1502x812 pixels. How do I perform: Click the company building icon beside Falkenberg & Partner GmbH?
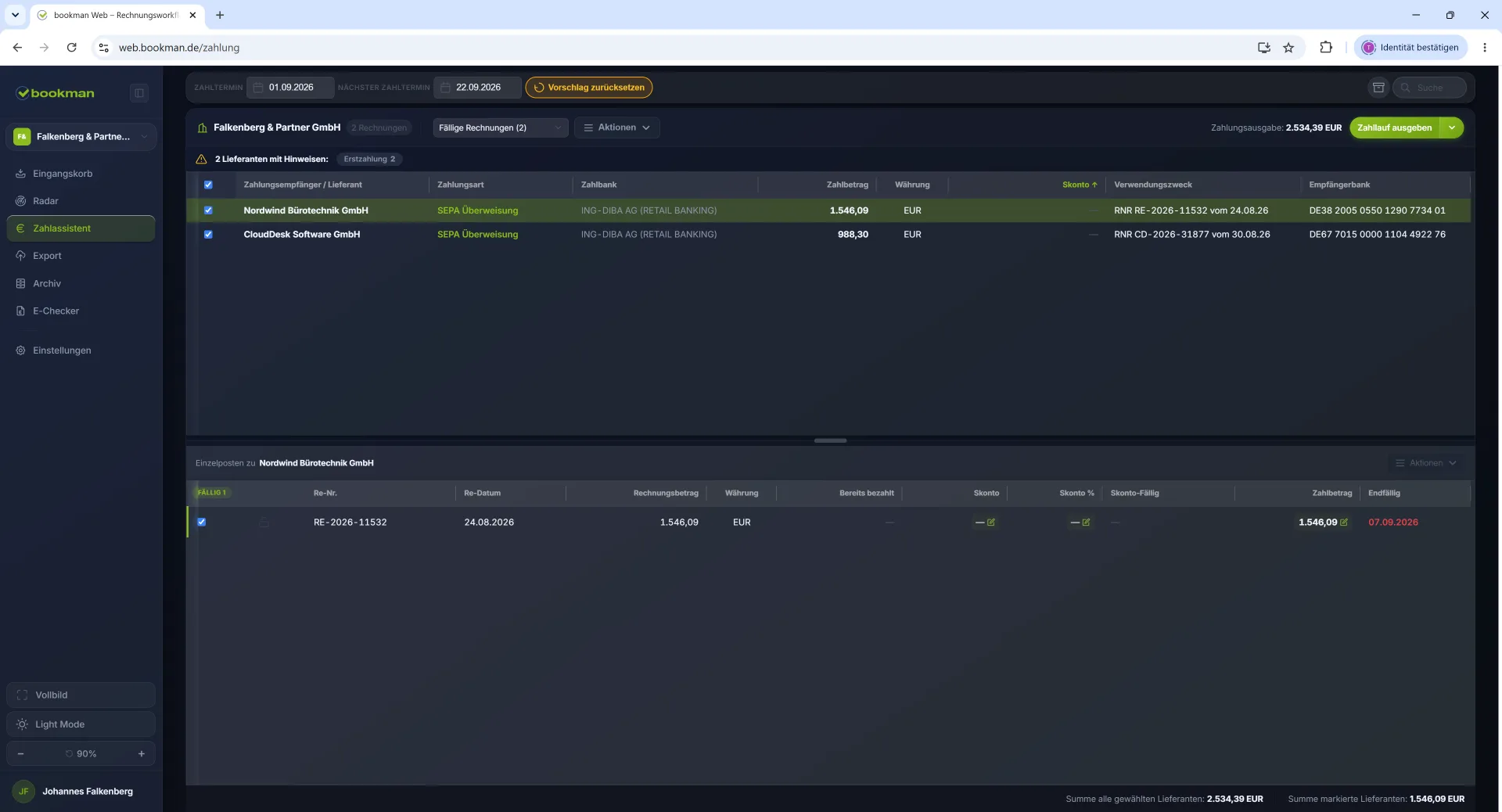pyautogui.click(x=203, y=128)
